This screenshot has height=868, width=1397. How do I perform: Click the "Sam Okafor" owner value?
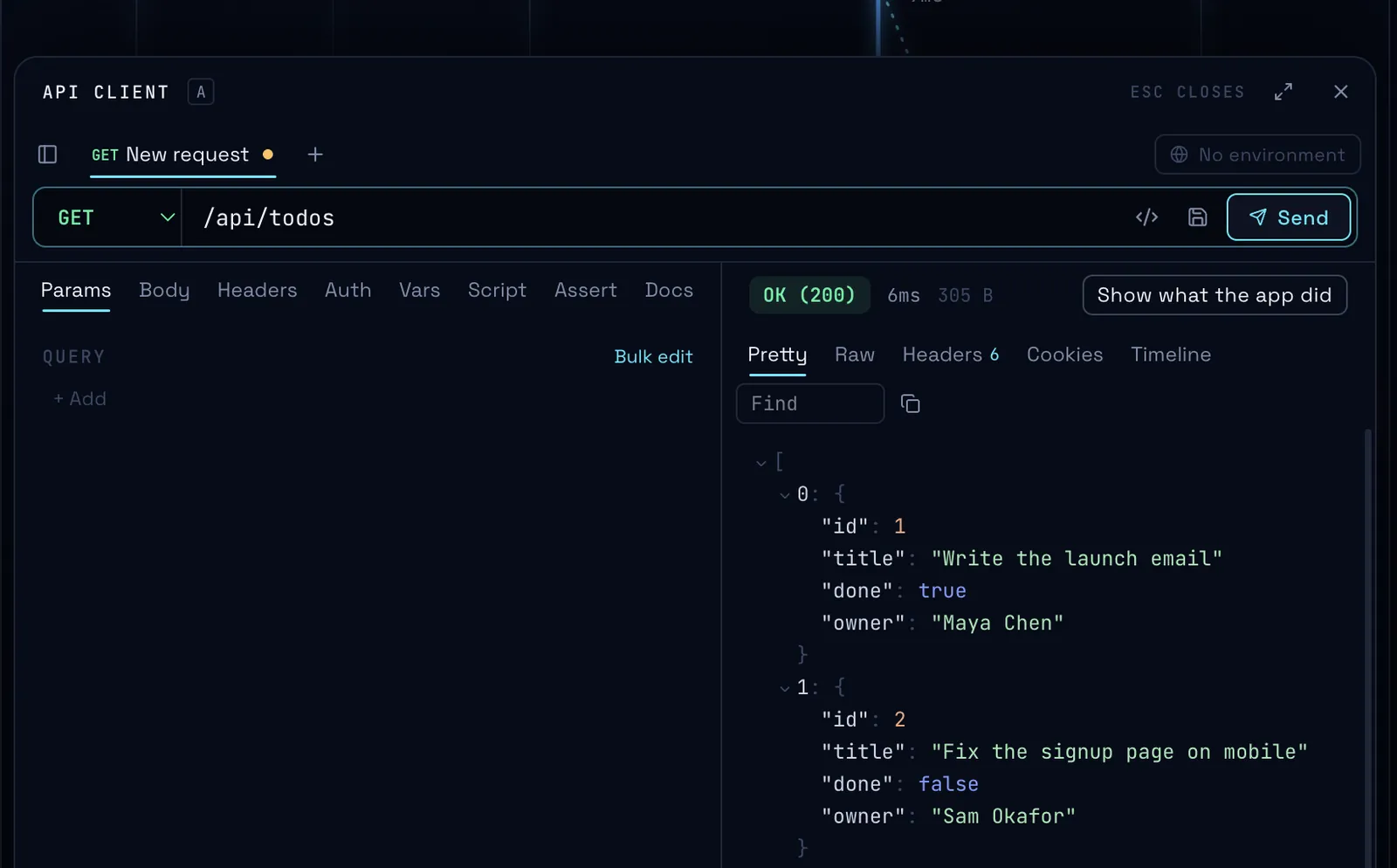click(x=1003, y=816)
